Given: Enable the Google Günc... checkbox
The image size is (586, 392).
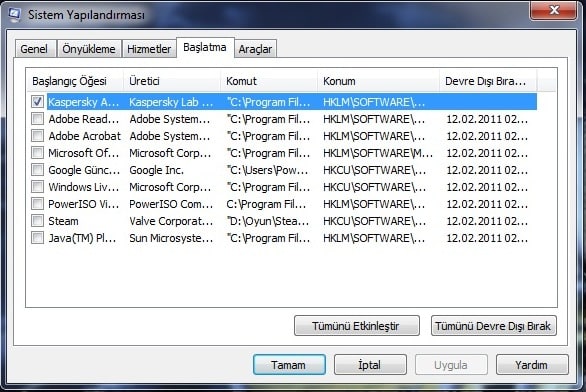Looking at the screenshot, I should (37, 170).
